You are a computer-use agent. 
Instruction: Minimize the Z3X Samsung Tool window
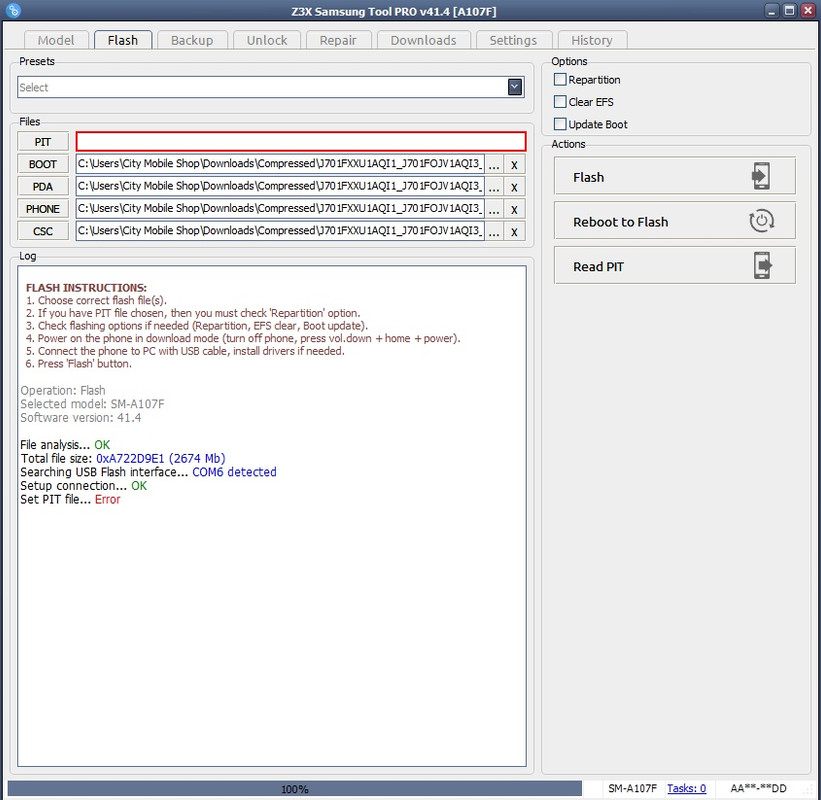click(772, 10)
